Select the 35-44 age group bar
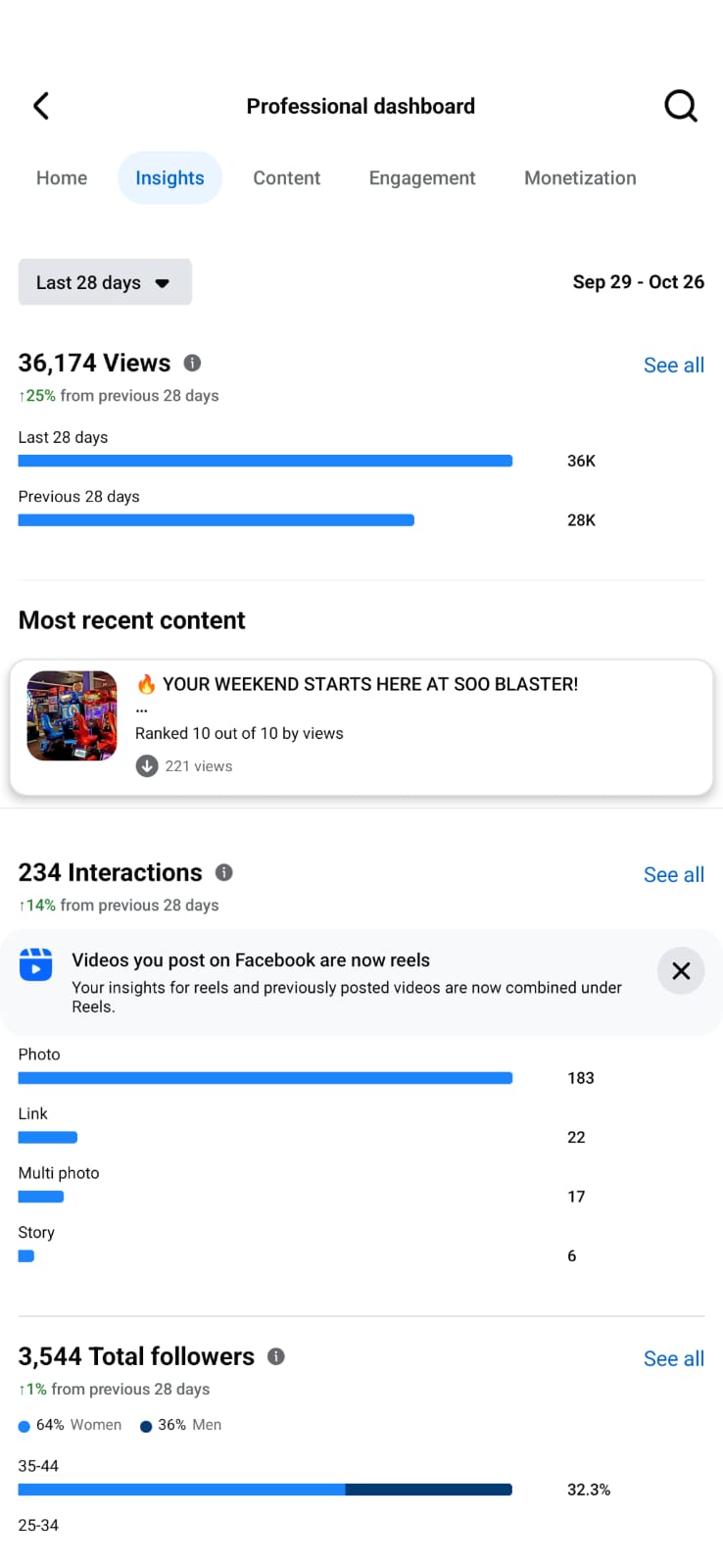This screenshot has height=1568, width=723. coord(265,1490)
